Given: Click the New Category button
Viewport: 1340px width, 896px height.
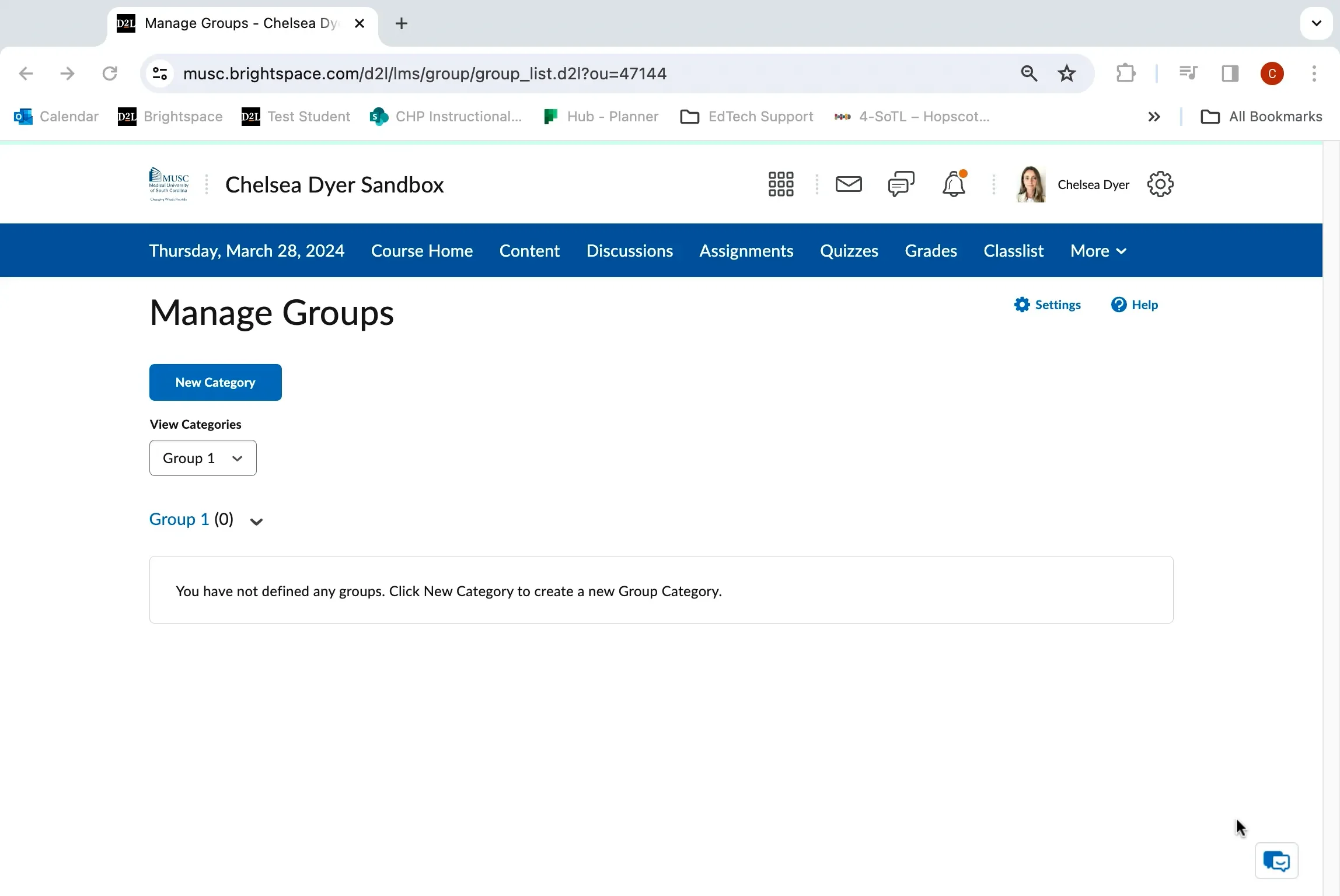Looking at the screenshot, I should (x=215, y=382).
